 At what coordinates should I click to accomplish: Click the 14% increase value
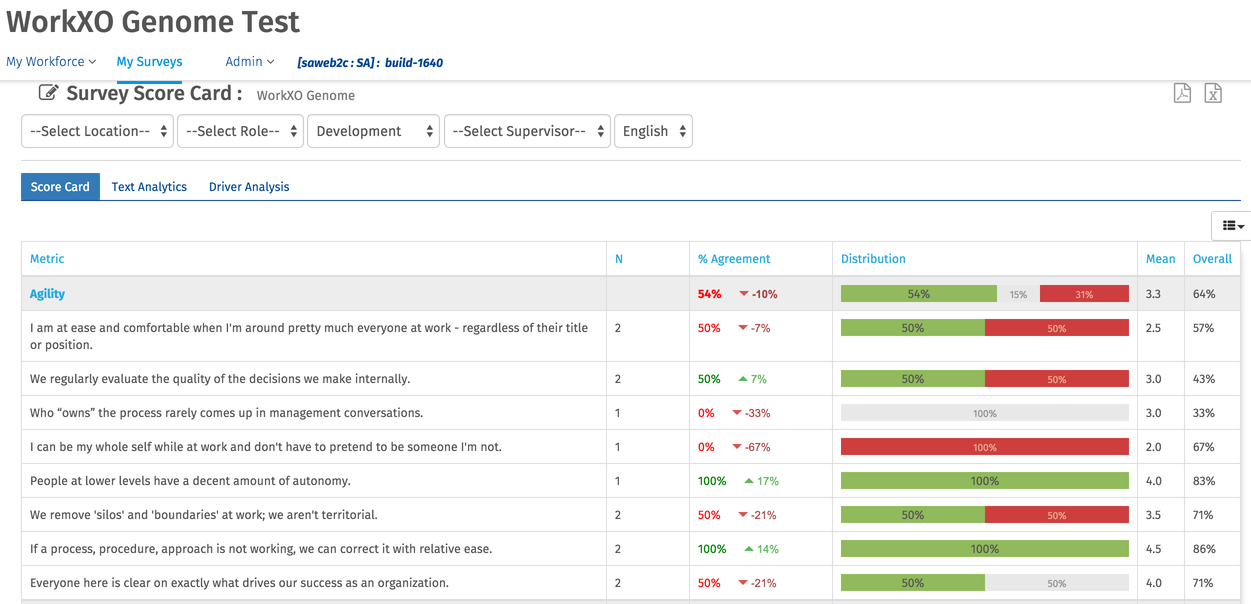[x=769, y=549]
